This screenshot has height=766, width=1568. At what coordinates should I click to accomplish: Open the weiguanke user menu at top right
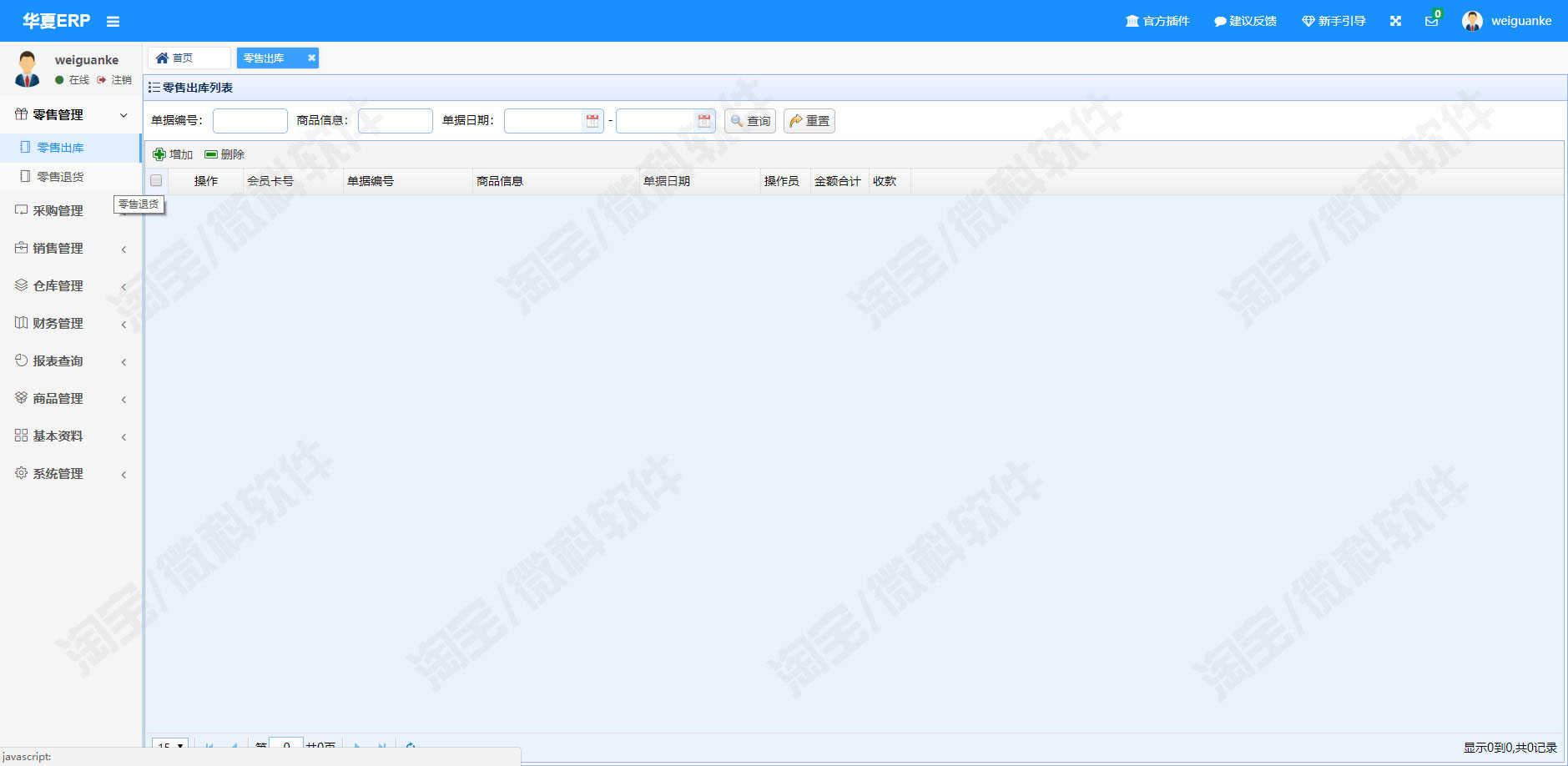point(1507,21)
